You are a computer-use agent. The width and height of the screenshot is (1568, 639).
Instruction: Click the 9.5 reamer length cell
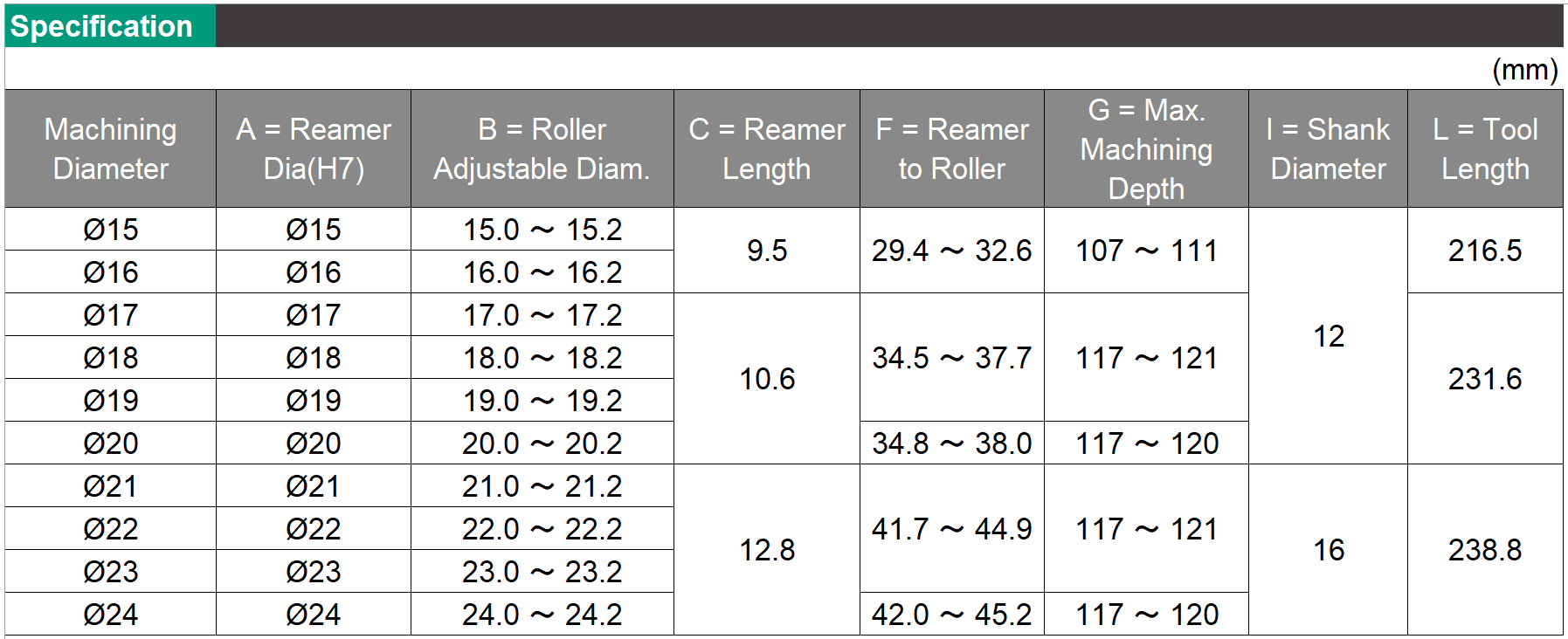pos(767,251)
